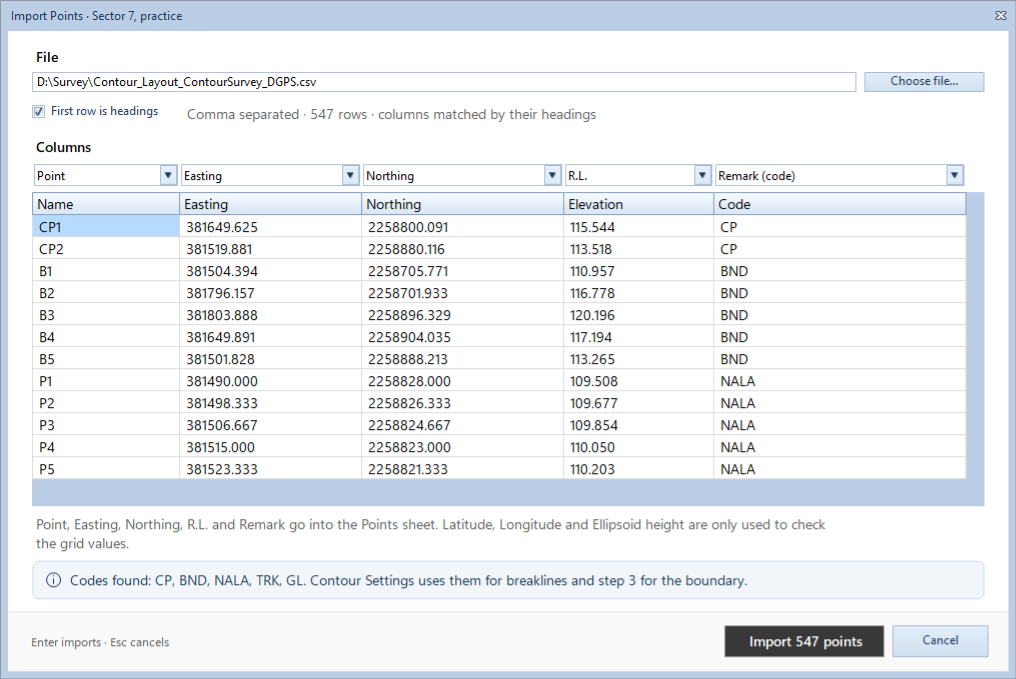This screenshot has width=1016, height=679.
Task: Click the Import 547 points button
Action: point(804,641)
